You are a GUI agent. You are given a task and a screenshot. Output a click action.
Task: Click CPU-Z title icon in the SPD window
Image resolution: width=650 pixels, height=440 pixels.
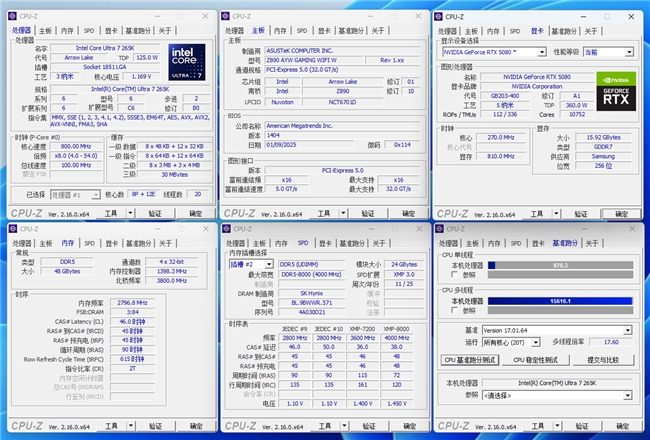click(226, 228)
